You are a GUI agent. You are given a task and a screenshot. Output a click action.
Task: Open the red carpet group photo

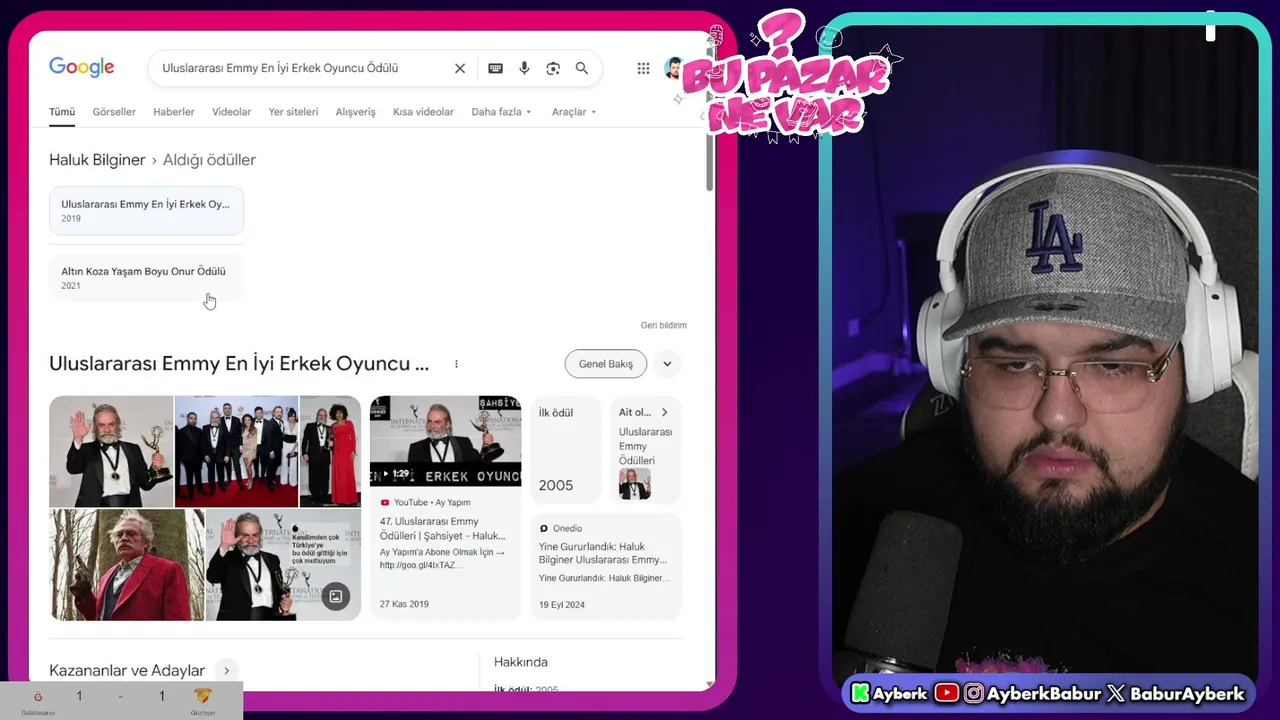pyautogui.click(x=236, y=452)
